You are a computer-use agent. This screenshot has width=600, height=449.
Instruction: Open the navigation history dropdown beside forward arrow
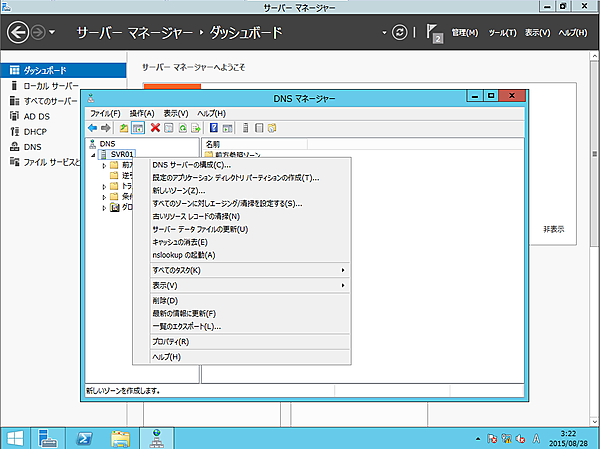click(x=52, y=33)
